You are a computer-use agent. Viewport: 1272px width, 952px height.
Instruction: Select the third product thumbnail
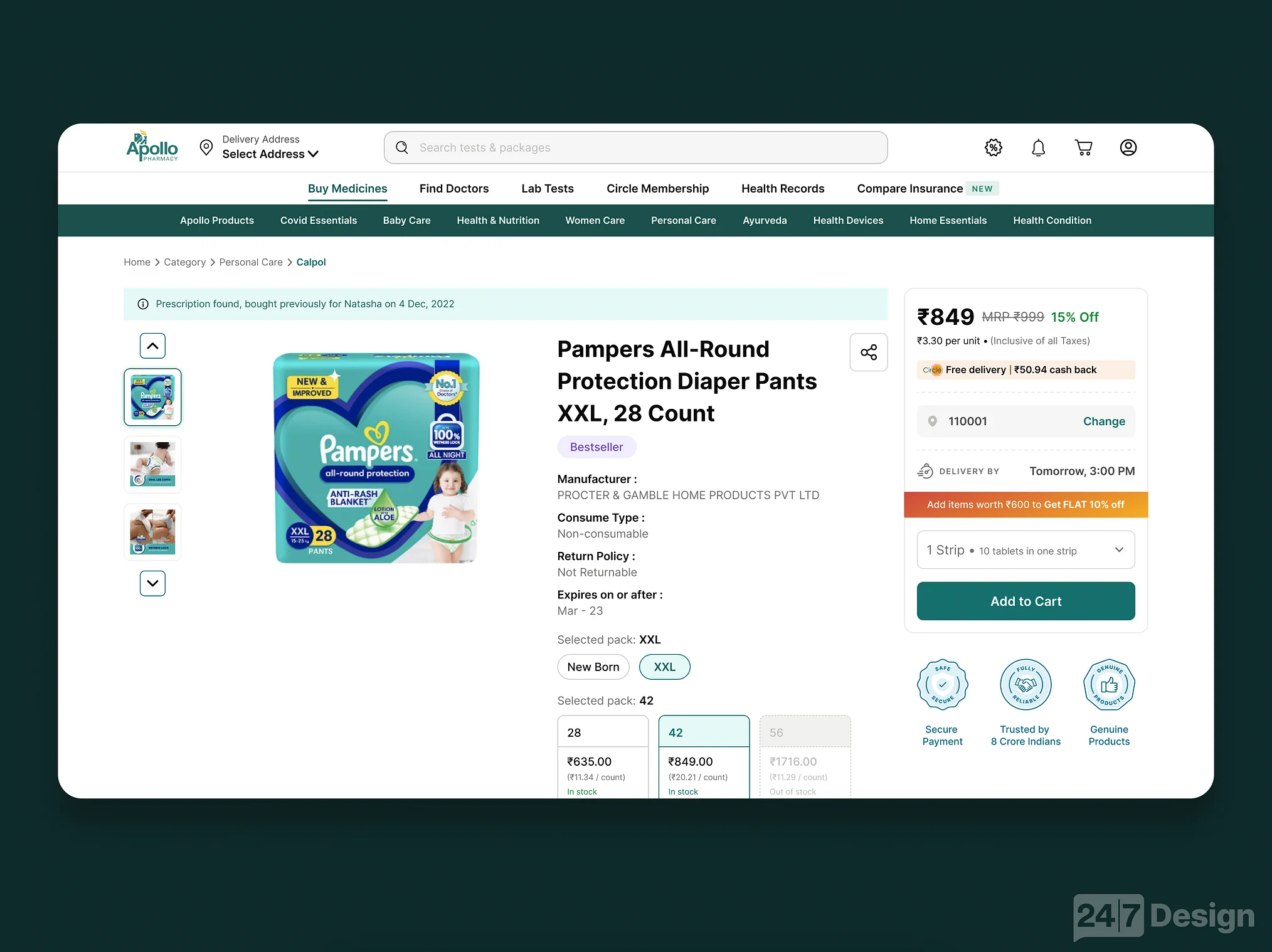152,532
